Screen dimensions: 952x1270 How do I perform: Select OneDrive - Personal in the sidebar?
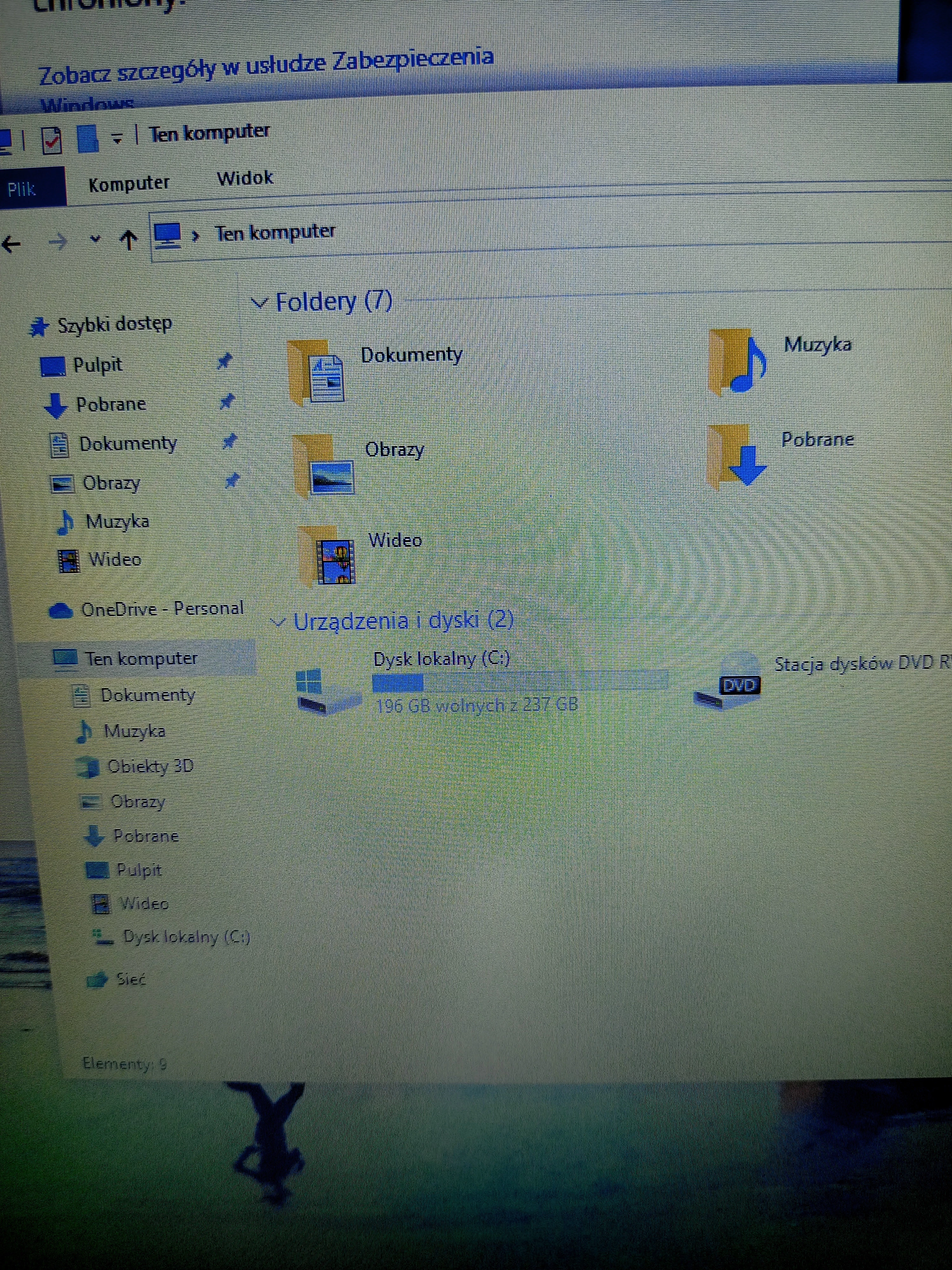click(163, 609)
